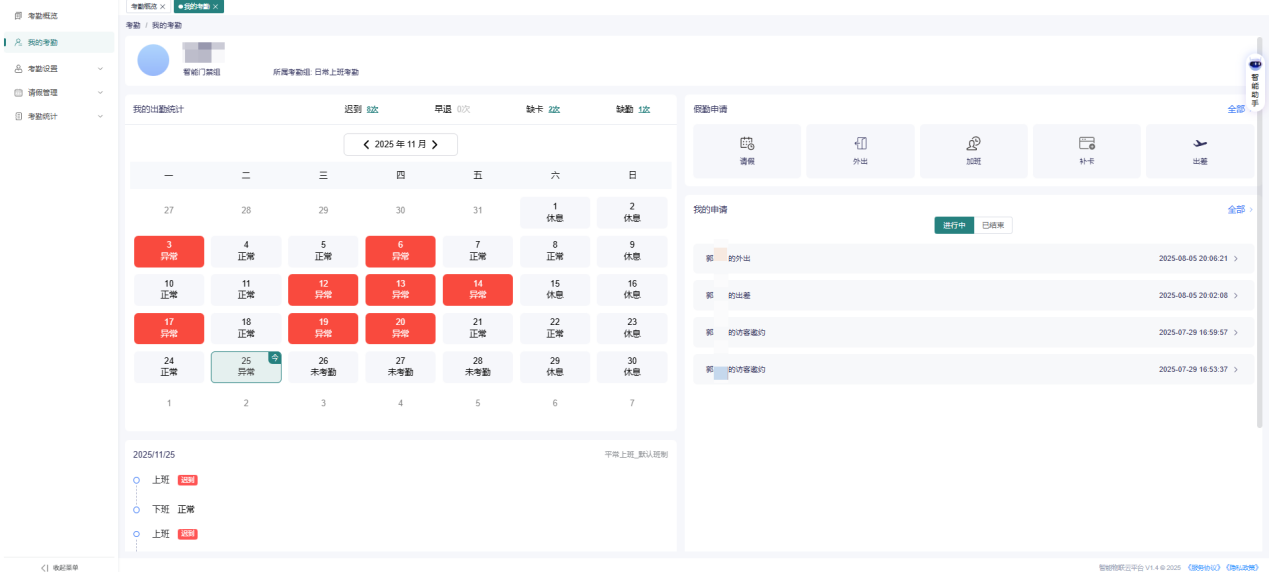Open the 外出 out-of-office request icon
Image resolution: width=1269 pixels, height=572 pixels.
click(861, 144)
